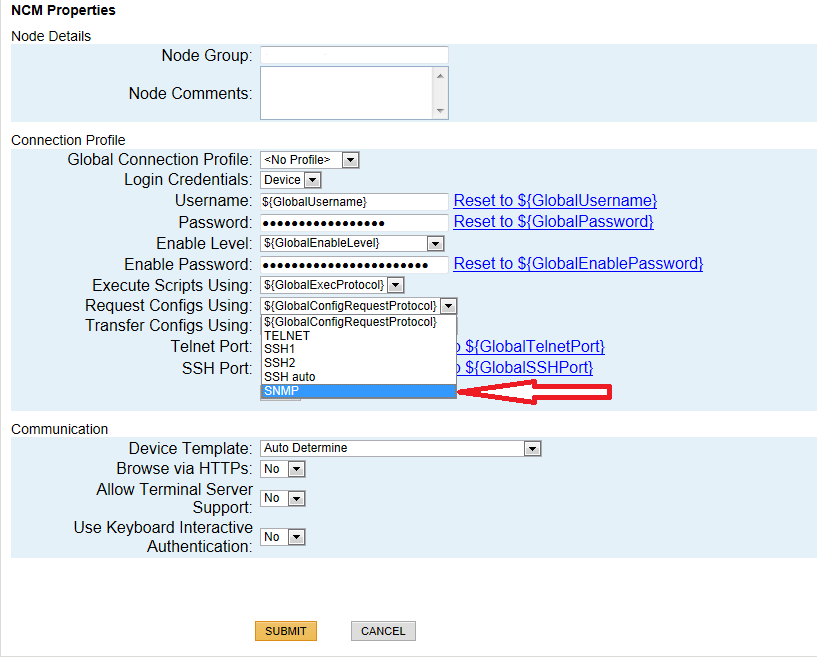Click the CANCEL button
The width and height of the screenshot is (817, 661).
point(383,631)
